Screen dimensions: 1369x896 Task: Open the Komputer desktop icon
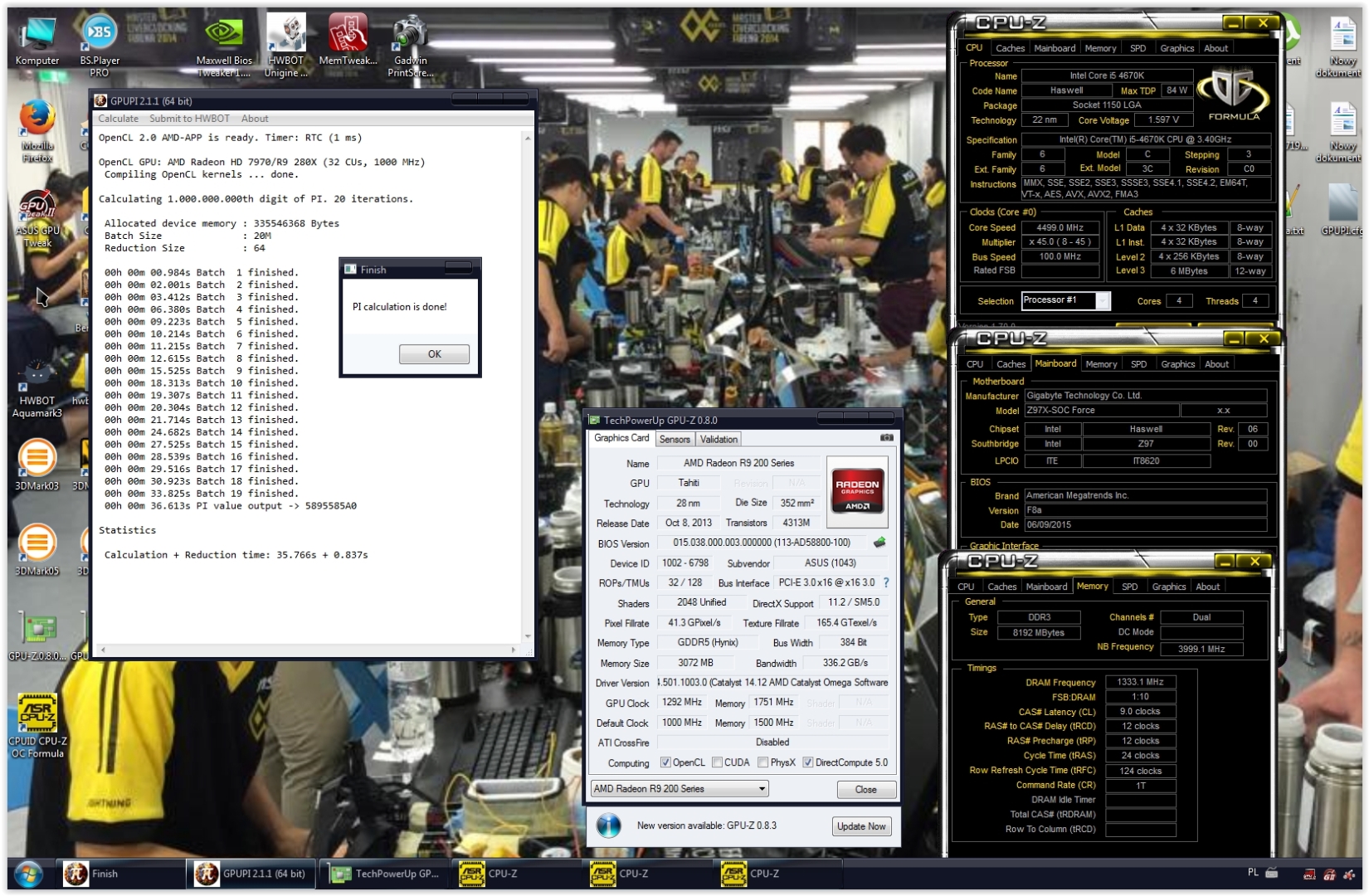click(x=37, y=41)
